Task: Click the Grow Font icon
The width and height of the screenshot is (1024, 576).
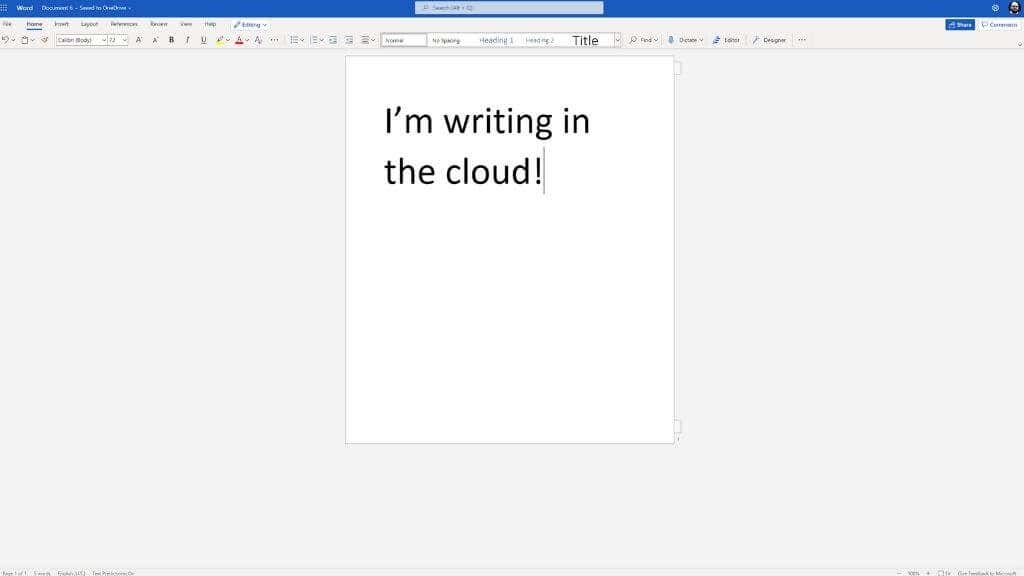Action: click(x=138, y=40)
